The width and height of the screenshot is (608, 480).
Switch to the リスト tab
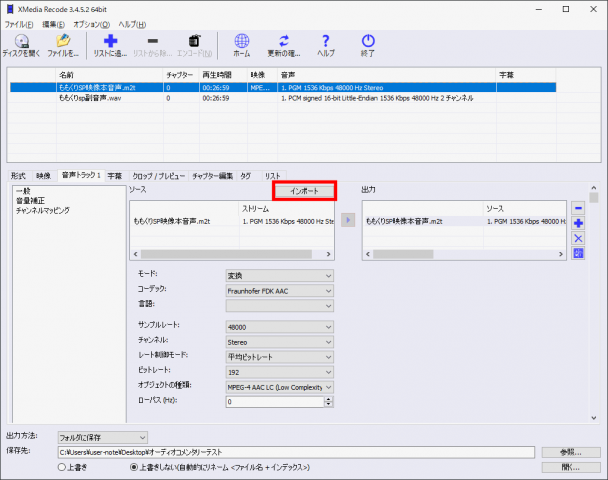coord(273,176)
